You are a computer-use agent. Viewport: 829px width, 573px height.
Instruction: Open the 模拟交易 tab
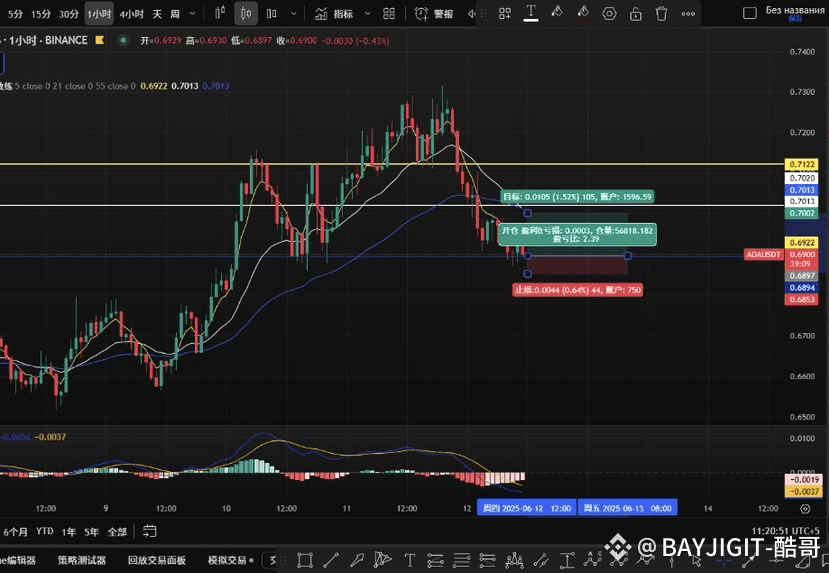click(x=227, y=560)
